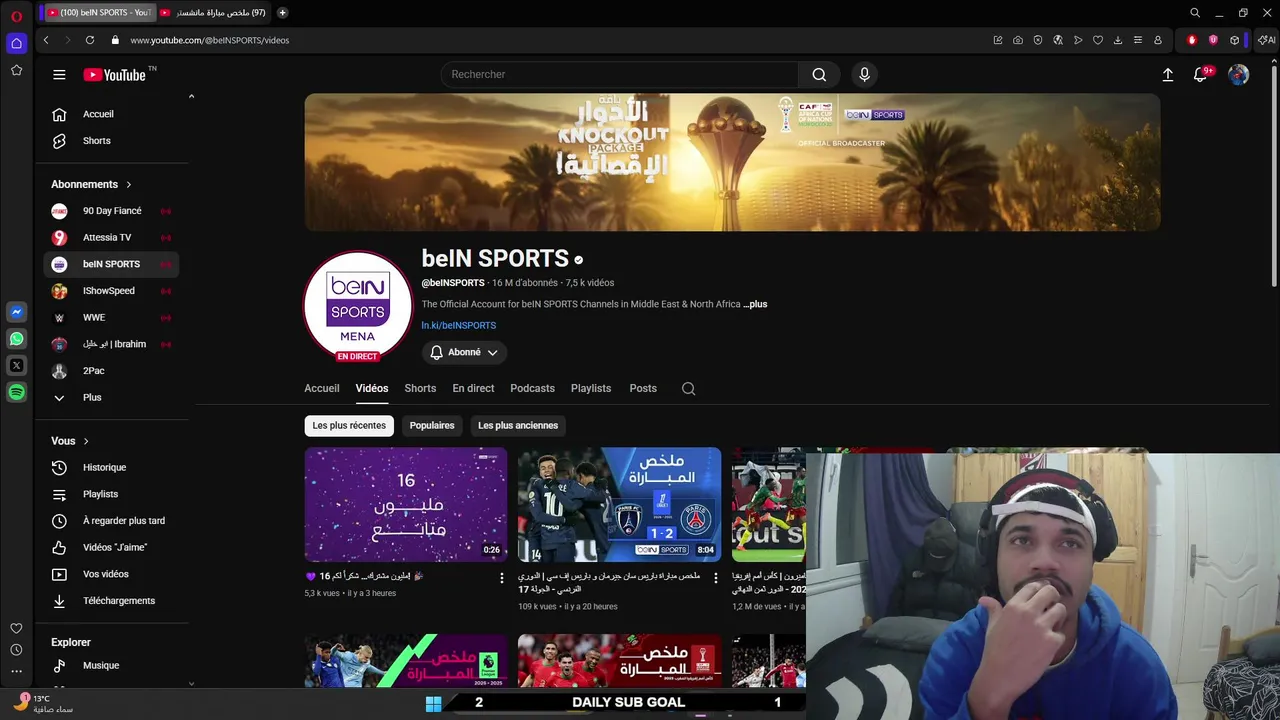Click the snapshot camera icon in address bar
The width and height of the screenshot is (1280, 720).
click(1018, 40)
